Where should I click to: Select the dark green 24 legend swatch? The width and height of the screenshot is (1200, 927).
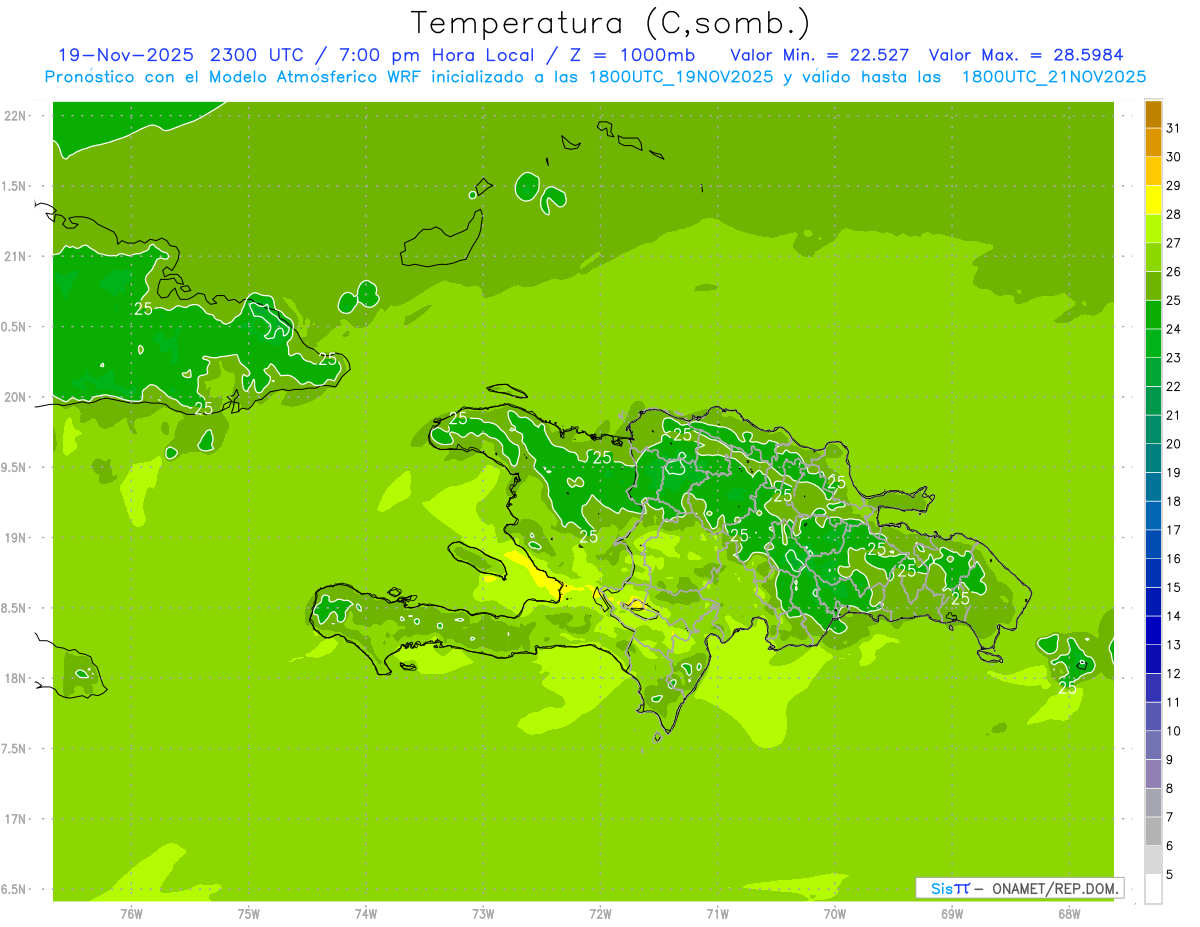tap(1153, 315)
